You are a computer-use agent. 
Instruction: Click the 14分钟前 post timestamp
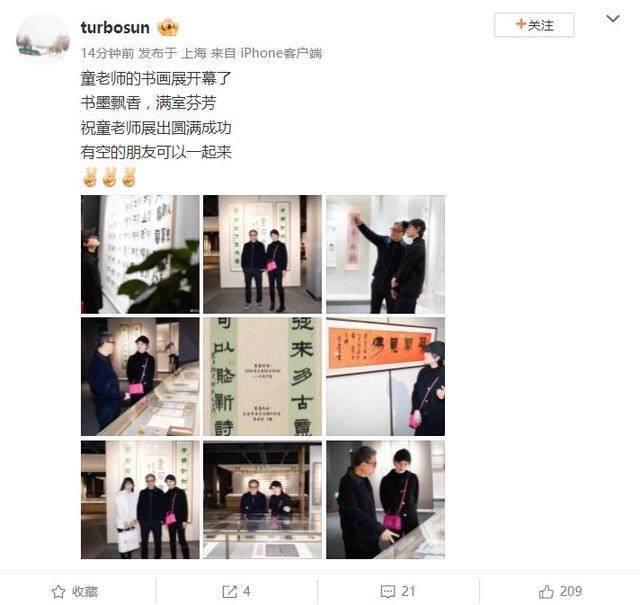point(107,53)
